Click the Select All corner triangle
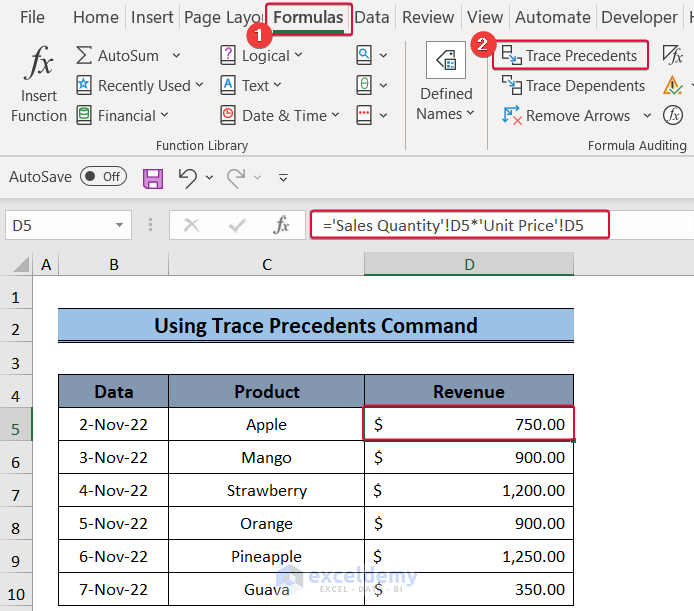The image size is (694, 611). click(x=21, y=264)
